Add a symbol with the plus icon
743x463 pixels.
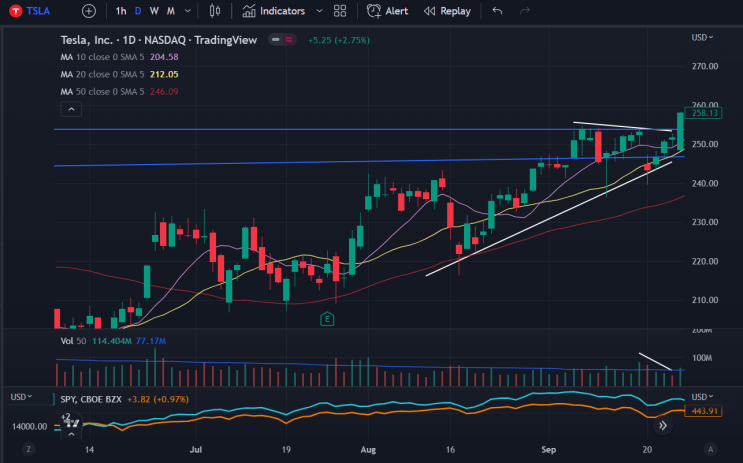coord(89,11)
